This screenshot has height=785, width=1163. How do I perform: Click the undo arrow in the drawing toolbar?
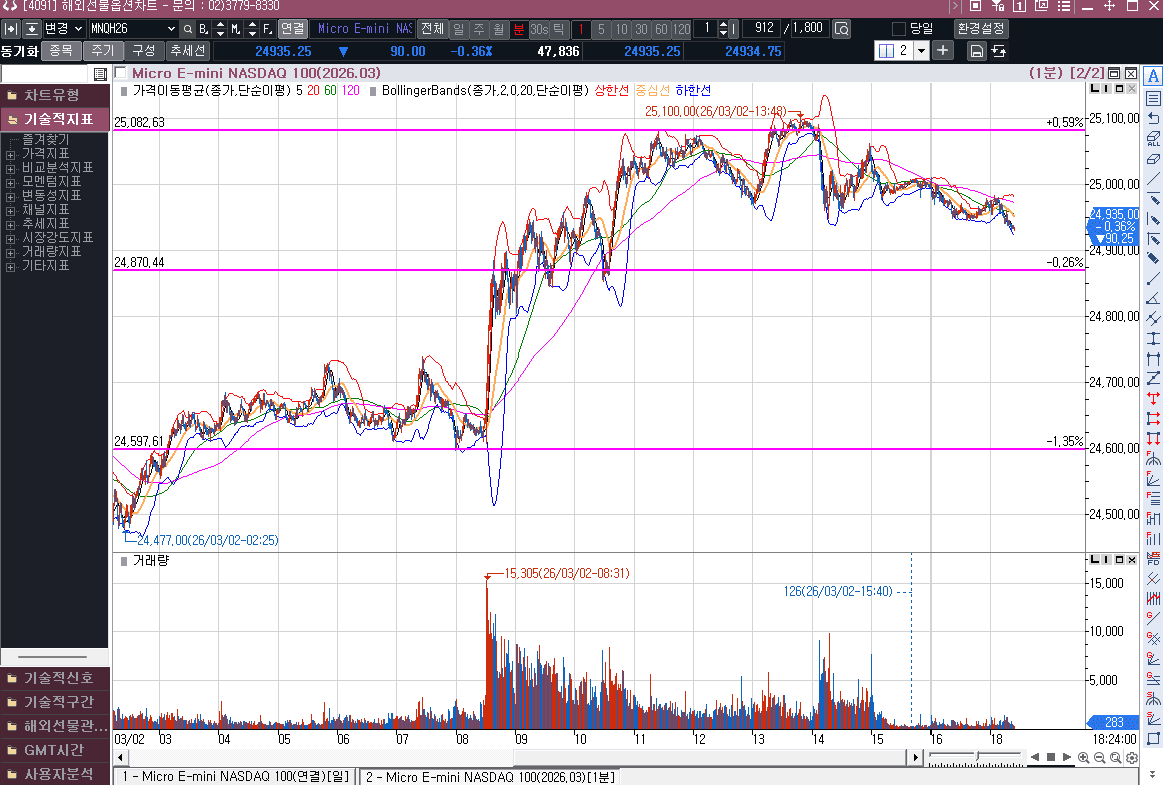point(1153,118)
